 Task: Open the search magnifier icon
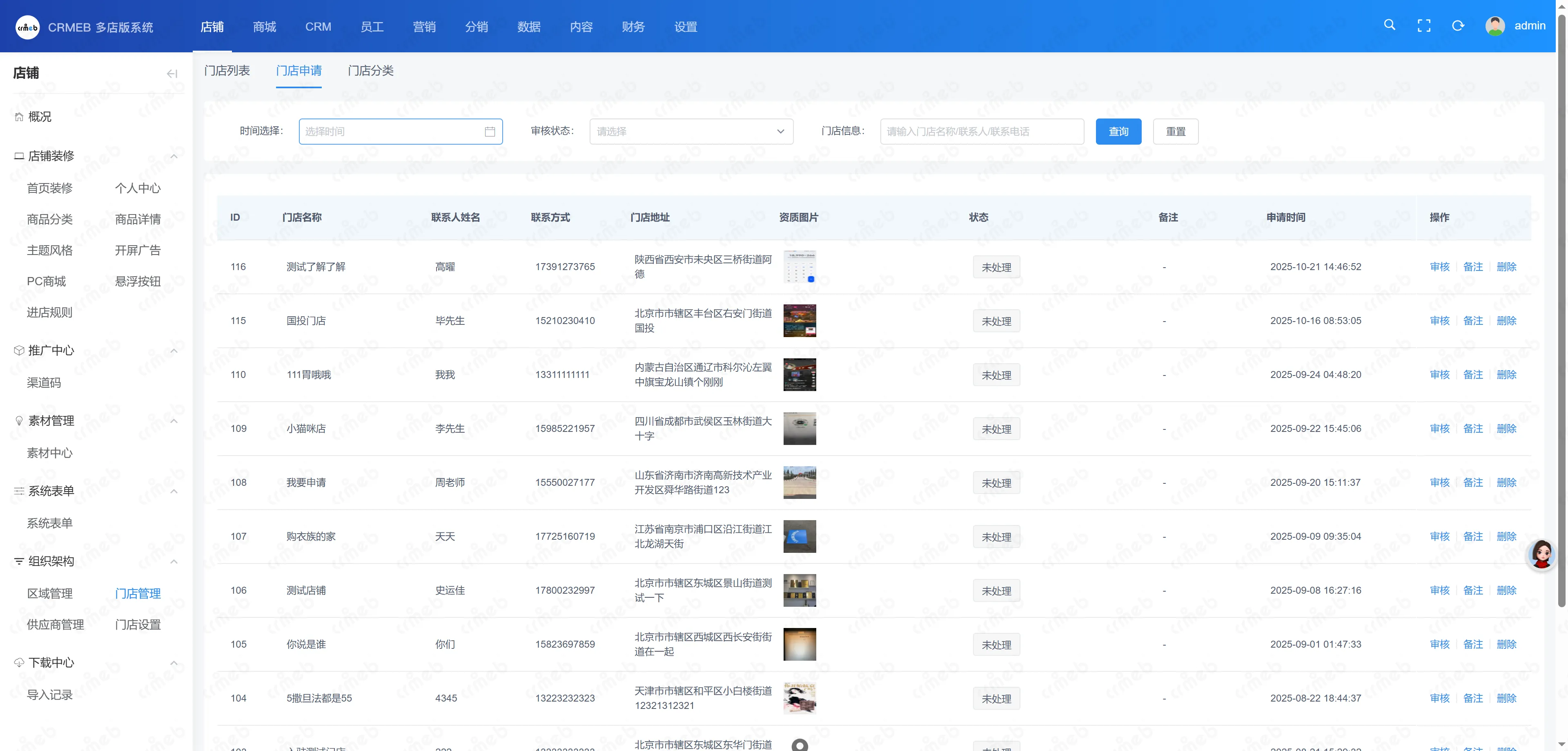tap(1390, 25)
